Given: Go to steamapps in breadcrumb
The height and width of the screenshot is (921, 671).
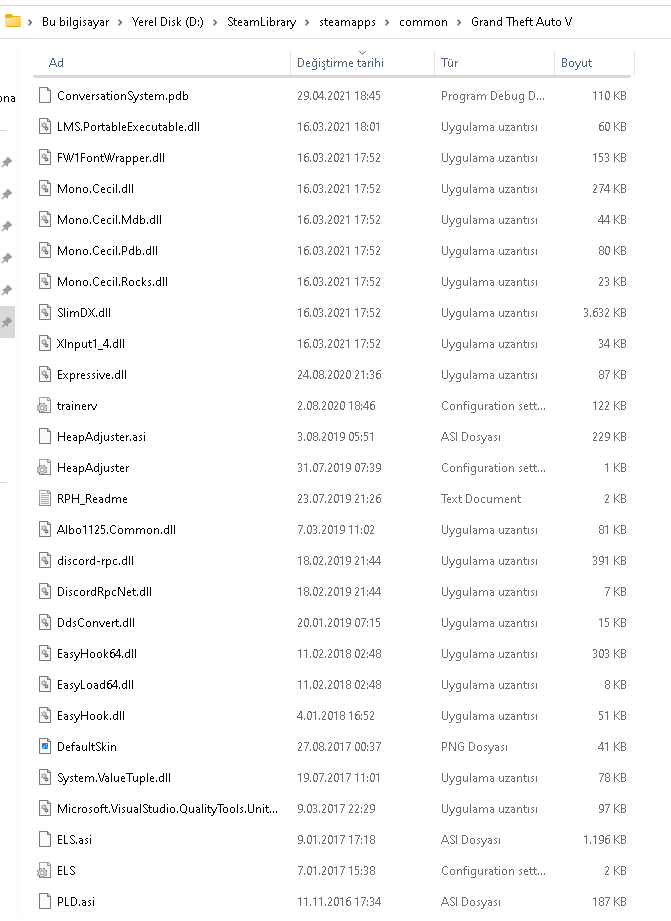Looking at the screenshot, I should point(347,22).
